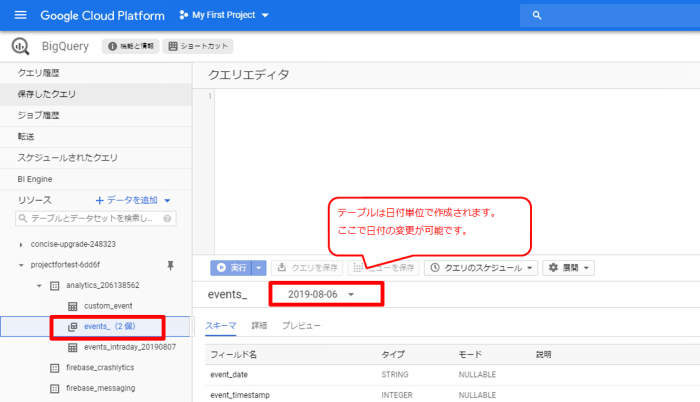
Task: Click inside the query editor text area
Action: tap(457, 172)
